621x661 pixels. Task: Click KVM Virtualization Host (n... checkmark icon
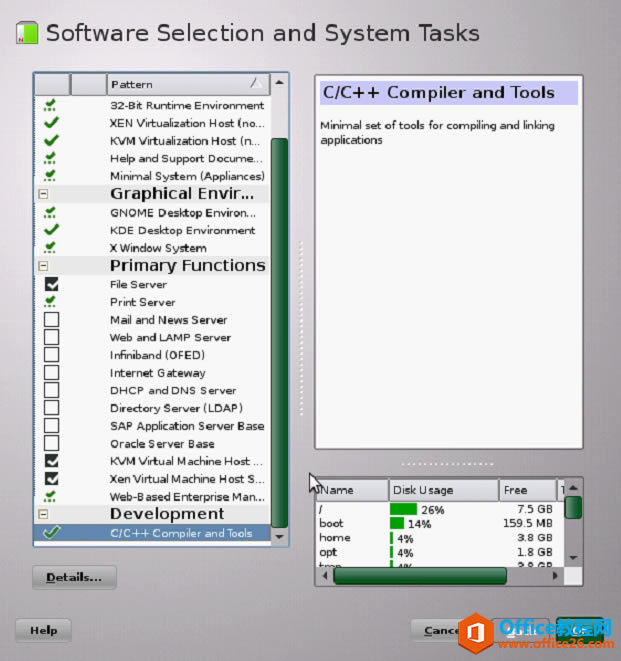tap(51, 140)
